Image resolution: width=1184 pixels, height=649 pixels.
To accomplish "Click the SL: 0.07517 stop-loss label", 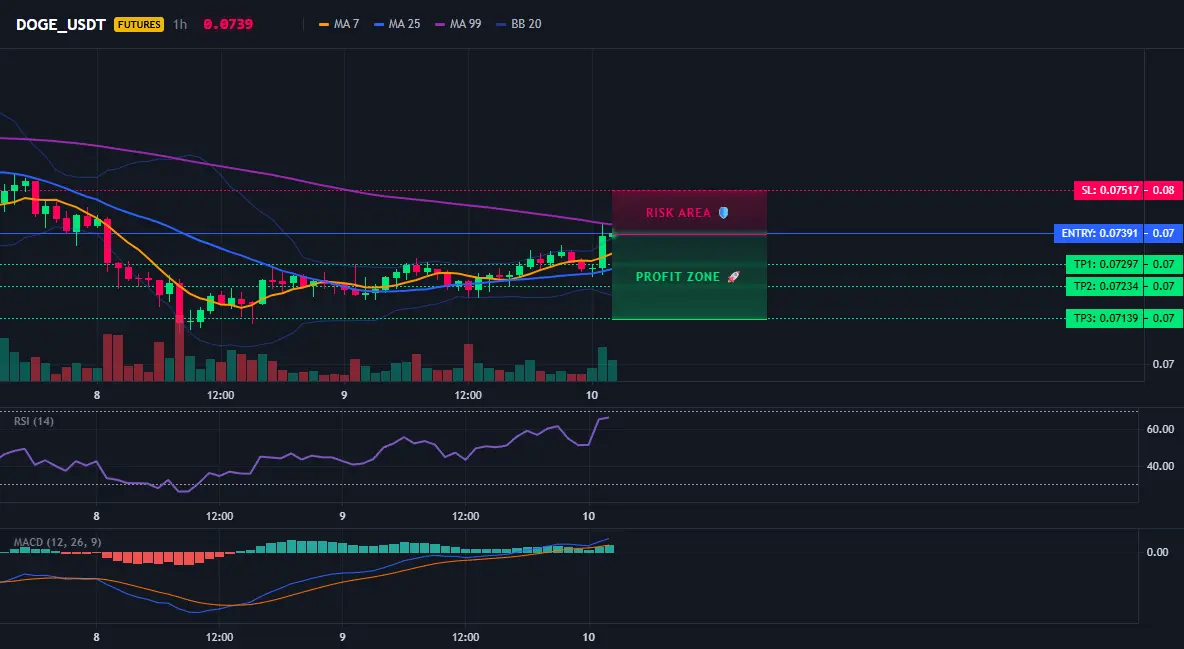I will [x=1108, y=190].
